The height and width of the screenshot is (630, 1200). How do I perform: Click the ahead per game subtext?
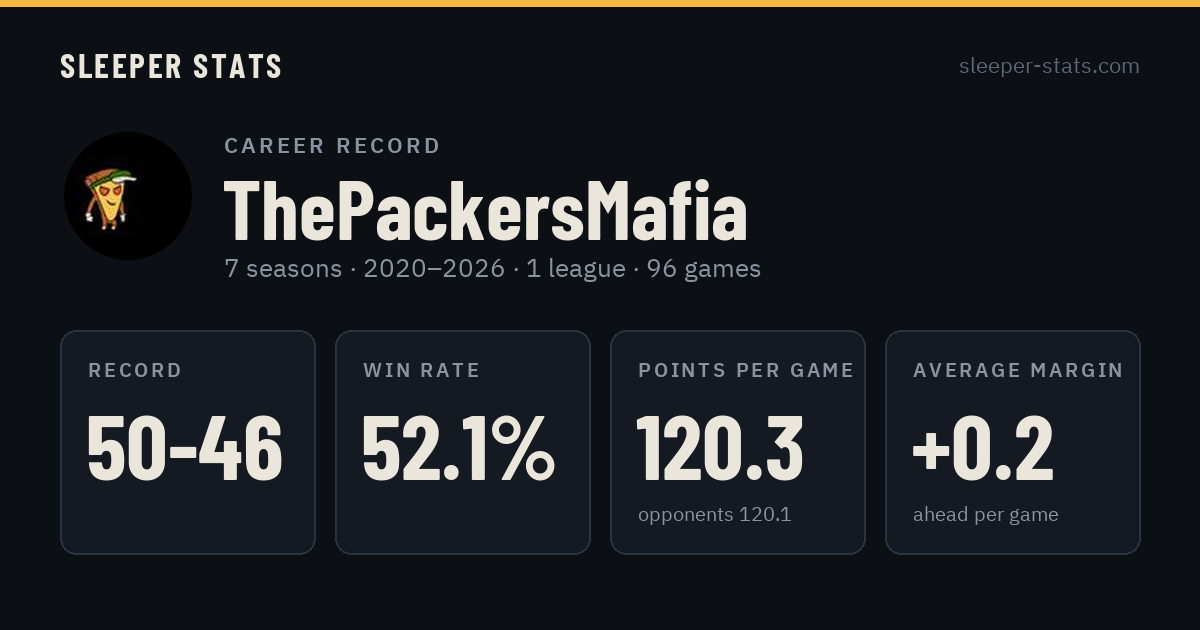(x=986, y=515)
